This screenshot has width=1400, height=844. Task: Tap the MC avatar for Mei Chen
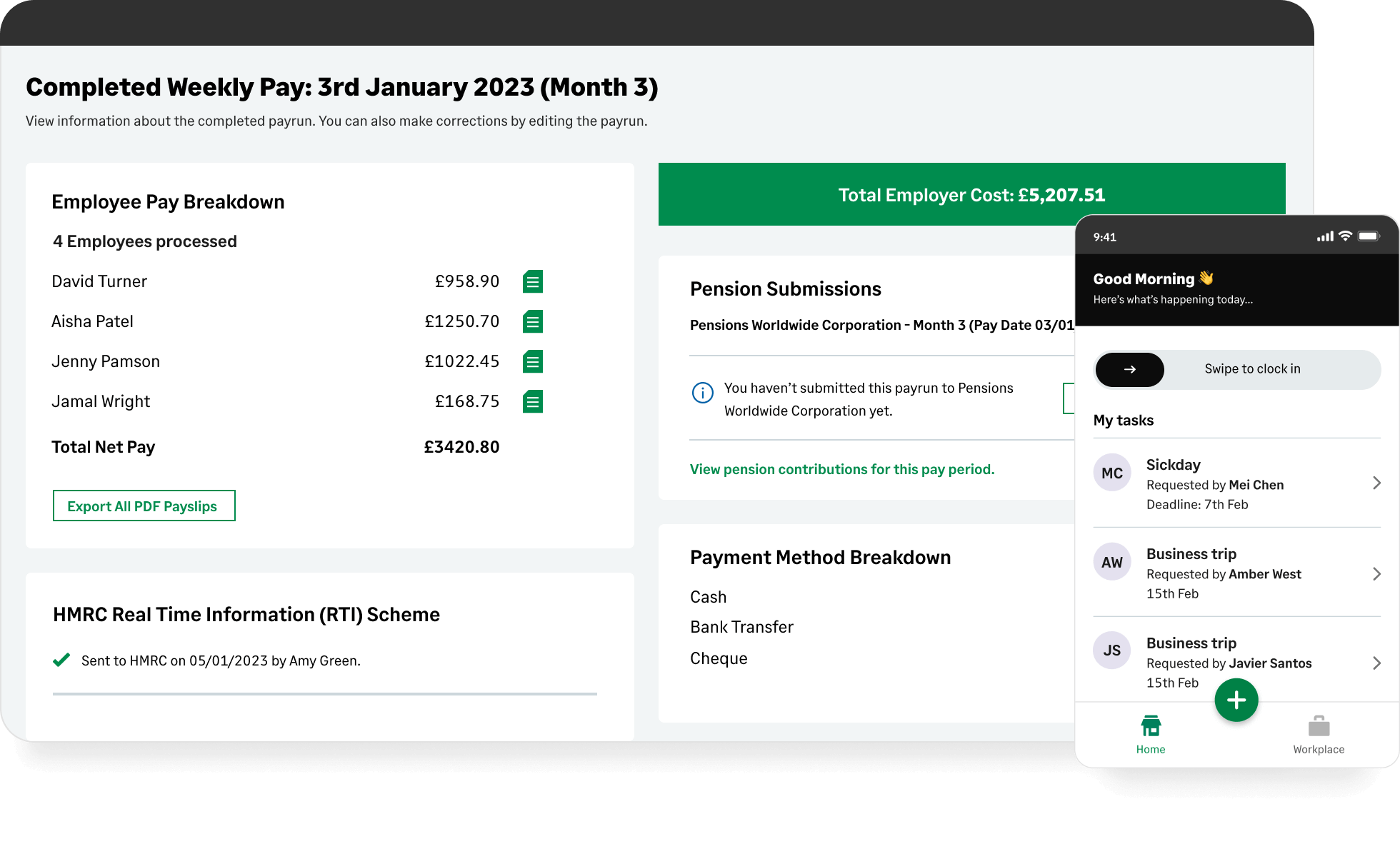1111,473
